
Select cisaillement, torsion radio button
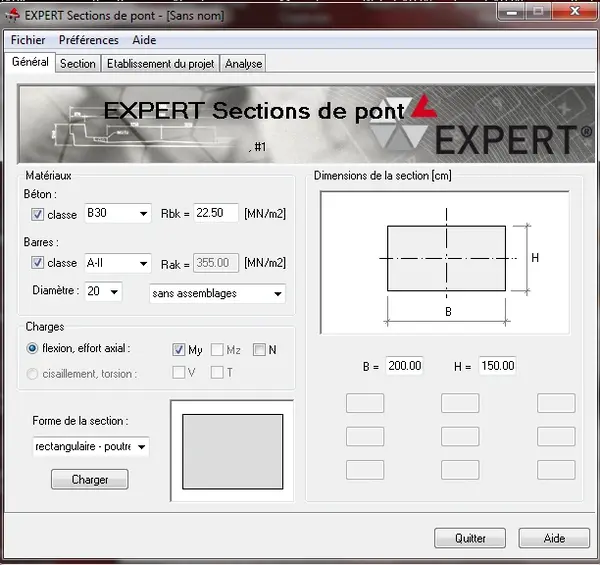click(32, 374)
